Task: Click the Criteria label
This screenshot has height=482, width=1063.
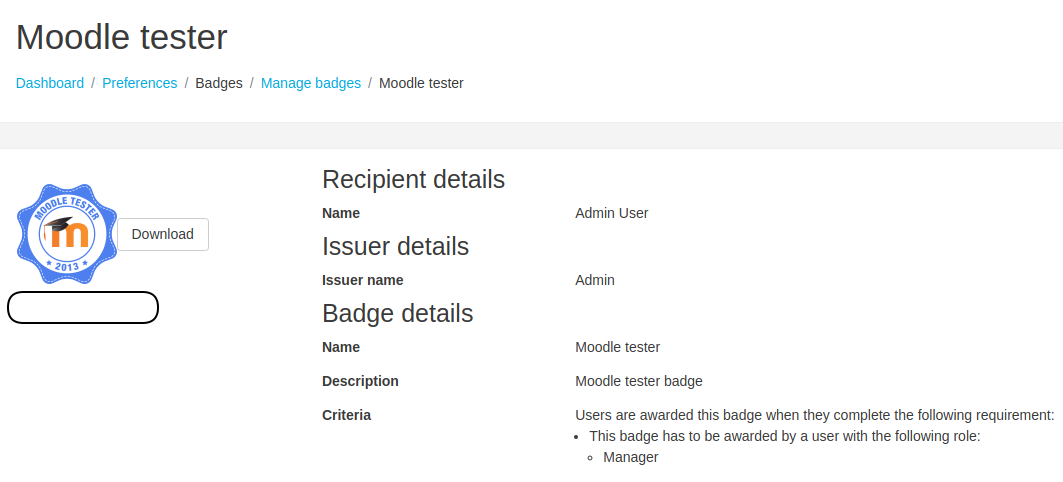Action: pos(346,415)
